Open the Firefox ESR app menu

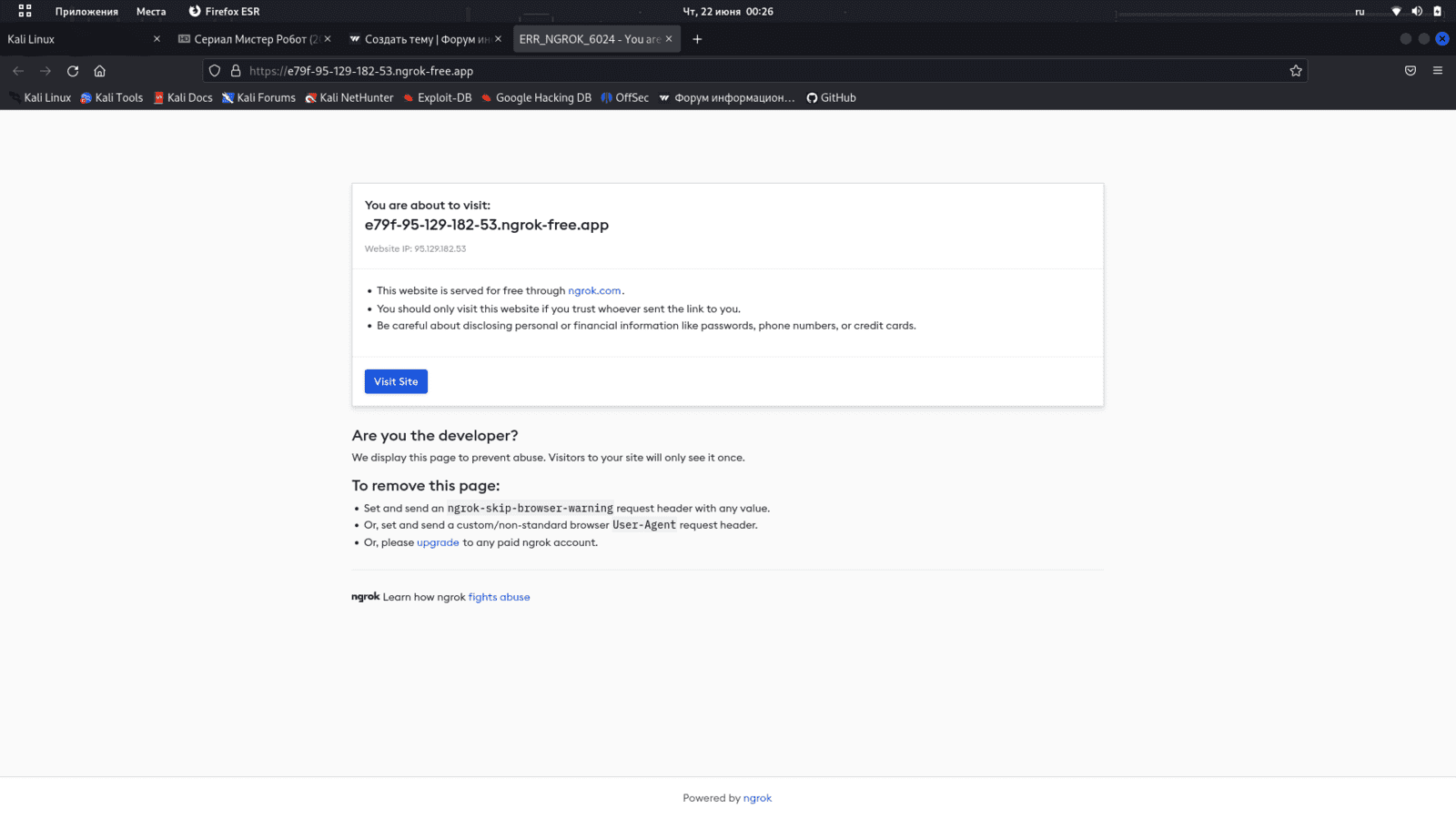pyautogui.click(x=224, y=11)
